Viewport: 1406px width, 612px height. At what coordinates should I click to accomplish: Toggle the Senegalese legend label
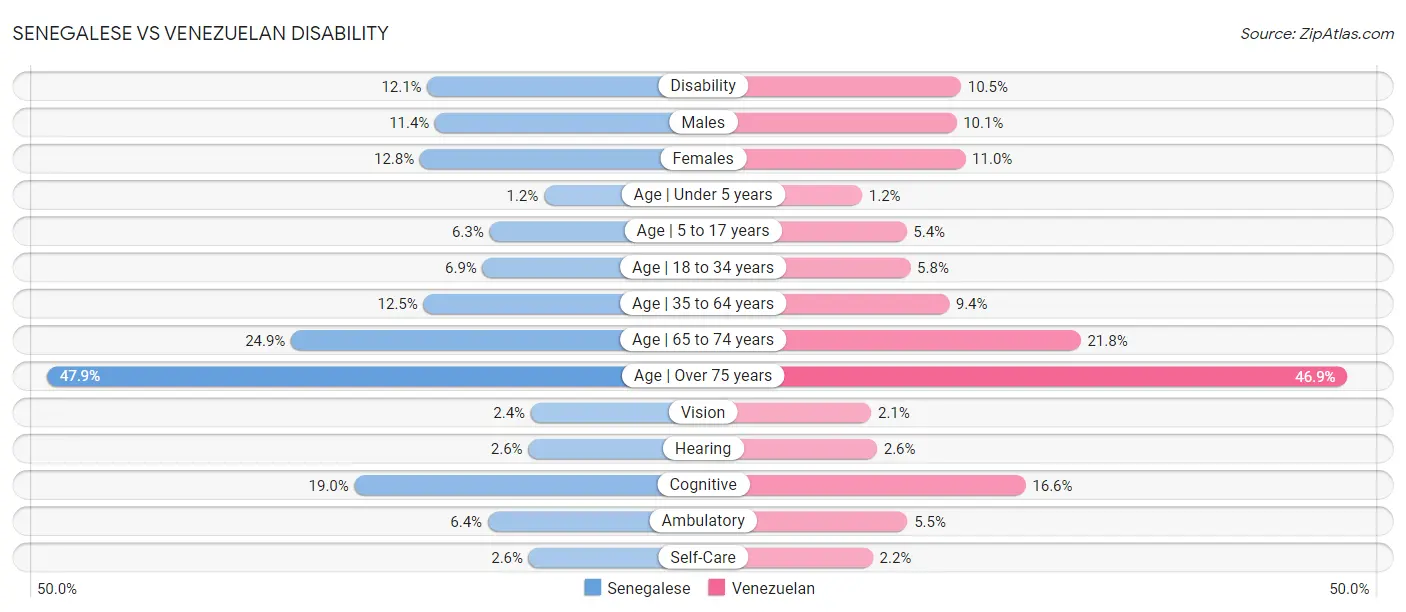point(649,588)
